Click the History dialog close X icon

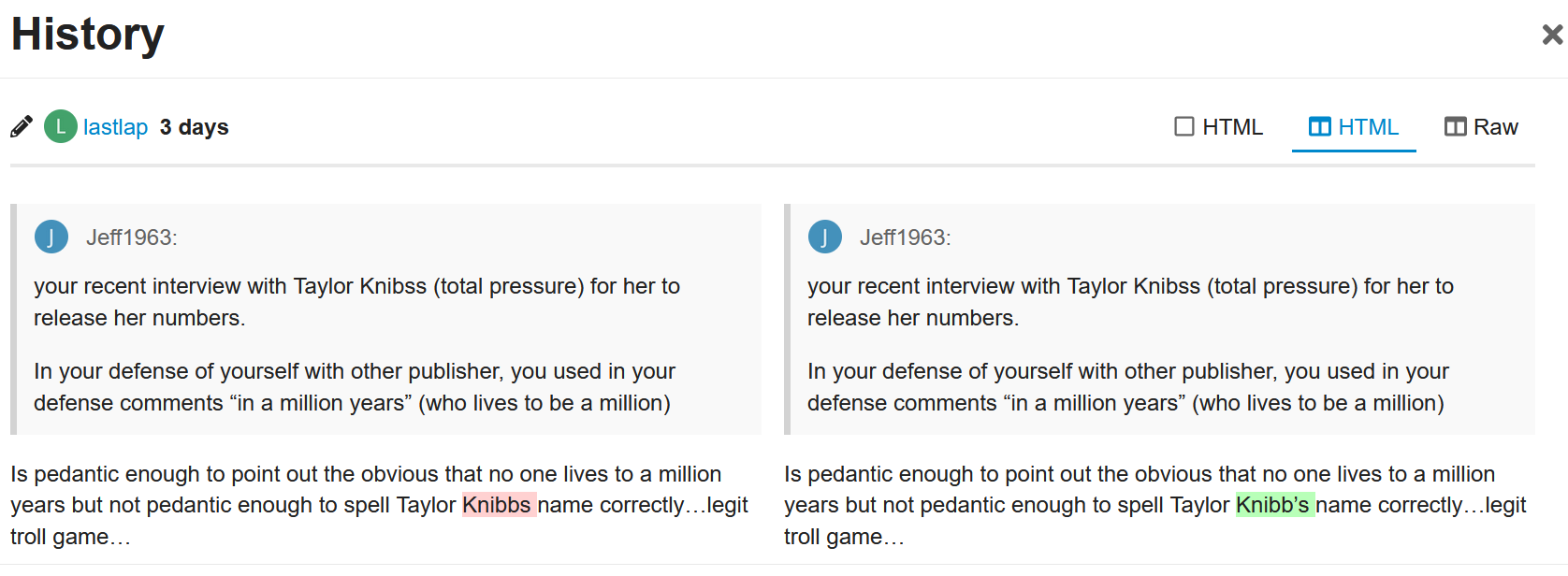point(1552,34)
